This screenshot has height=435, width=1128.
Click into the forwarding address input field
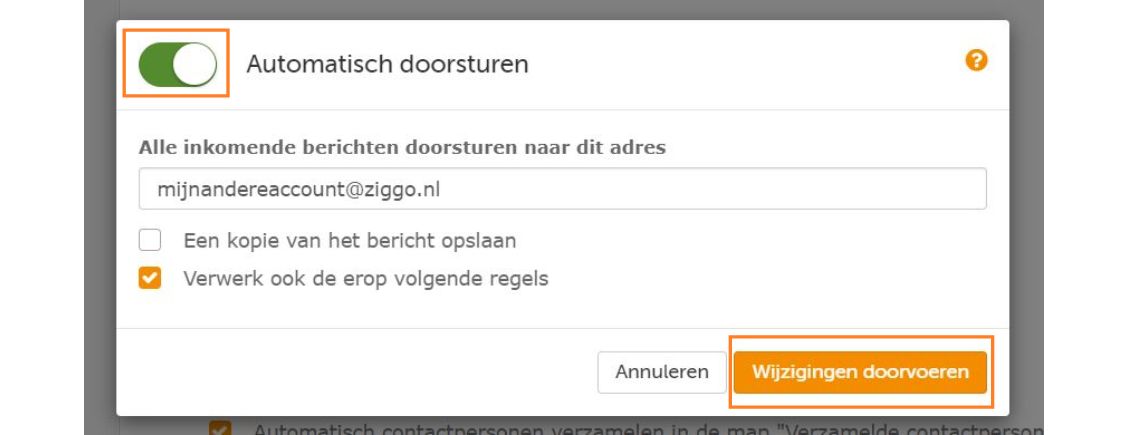562,188
